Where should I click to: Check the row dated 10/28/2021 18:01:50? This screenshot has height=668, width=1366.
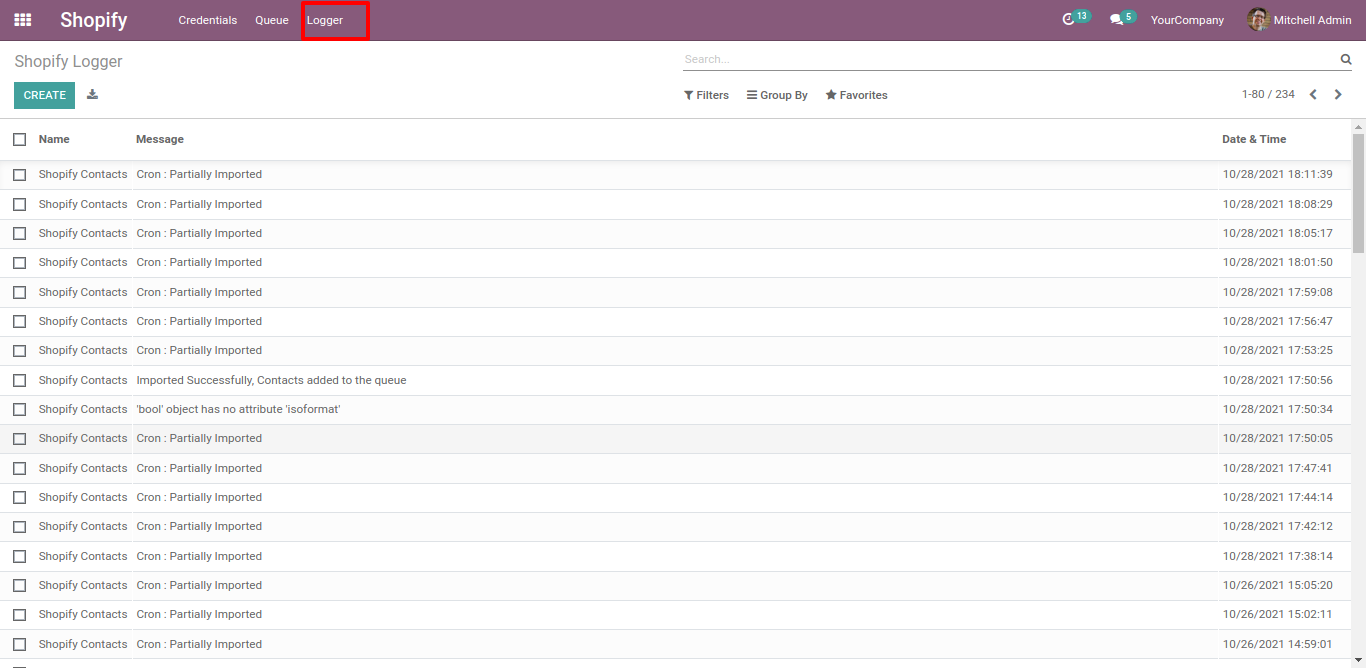(19, 263)
